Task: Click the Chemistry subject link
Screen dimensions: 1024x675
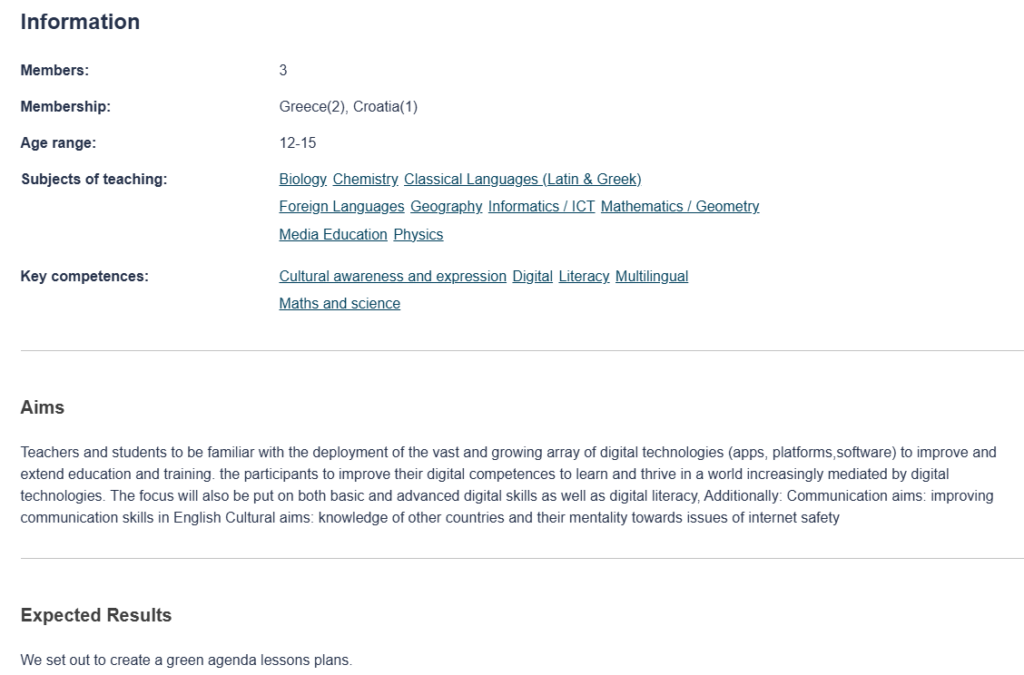Action: [365, 179]
